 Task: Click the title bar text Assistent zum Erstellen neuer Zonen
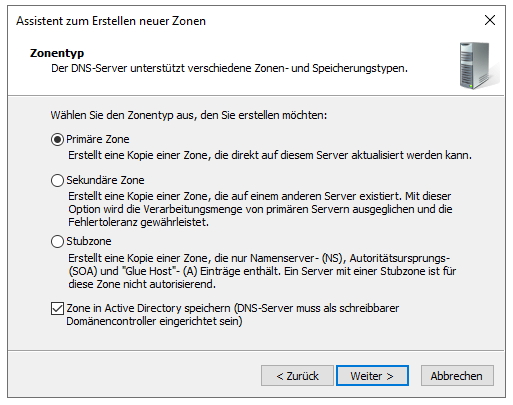click(x=111, y=21)
